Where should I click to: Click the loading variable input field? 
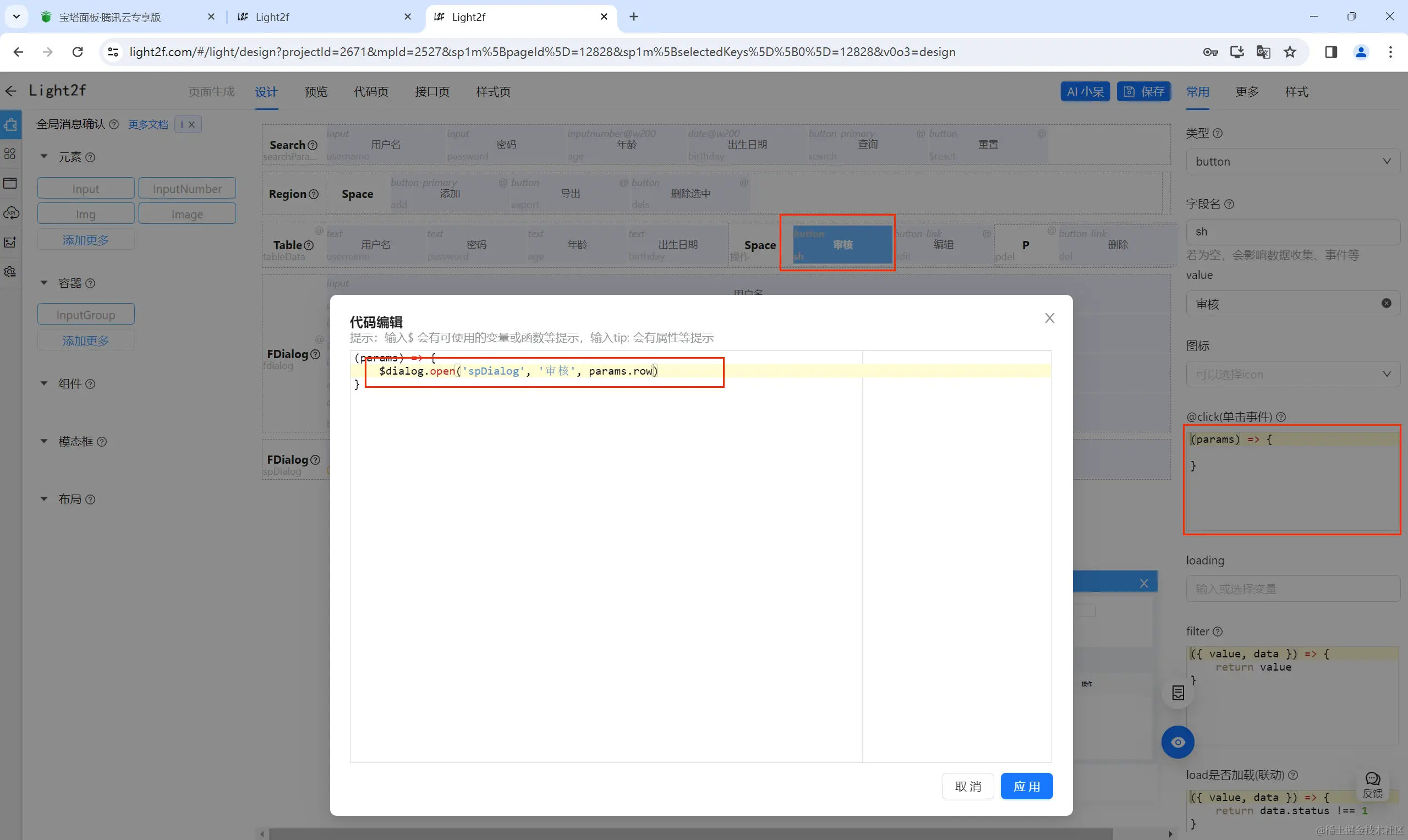pos(1292,589)
